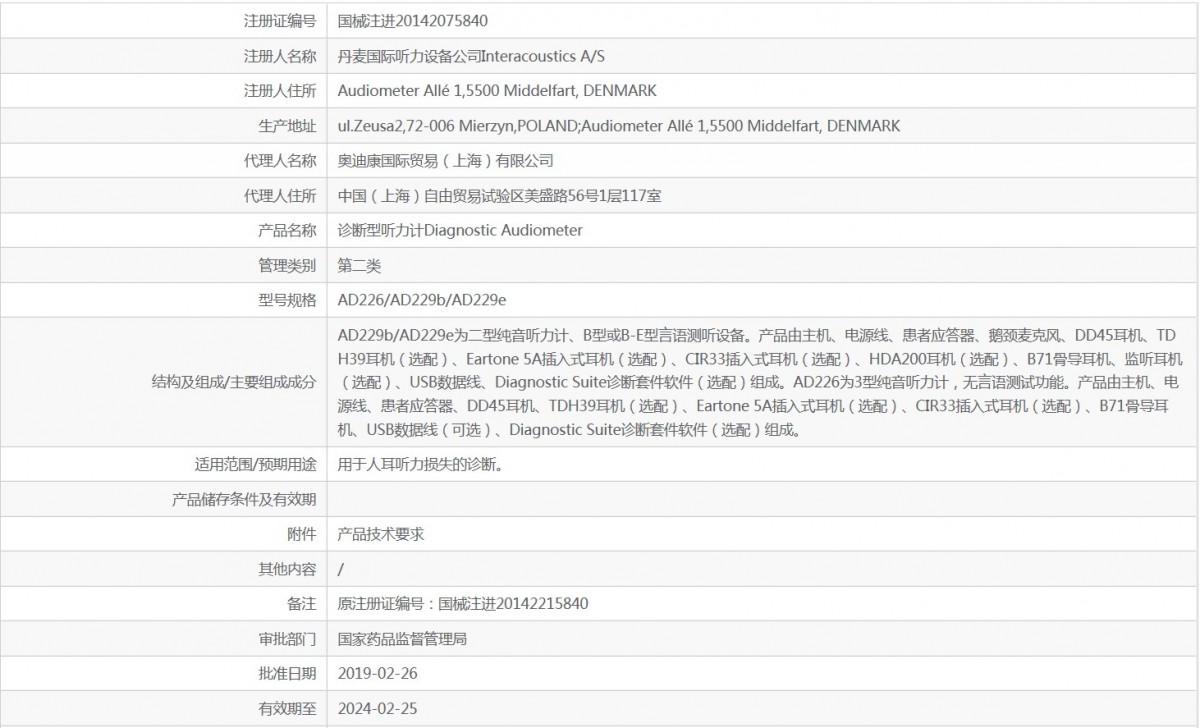The width and height of the screenshot is (1200, 728).
Task: Select the 注册证编号 label cell
Action: pos(280,20)
